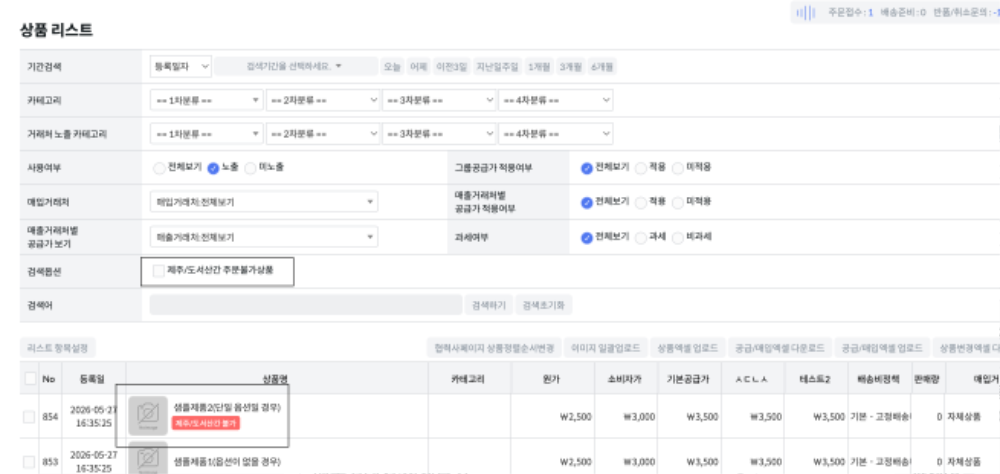Set period to 6개월
Viewport: 1000px width, 474px height.
(x=602, y=66)
